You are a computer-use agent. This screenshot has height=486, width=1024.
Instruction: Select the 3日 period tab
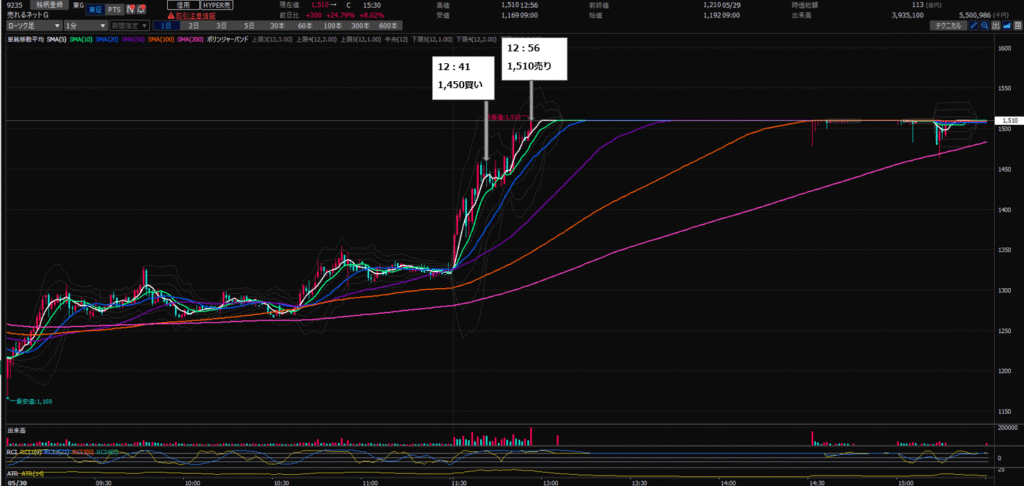(222, 25)
